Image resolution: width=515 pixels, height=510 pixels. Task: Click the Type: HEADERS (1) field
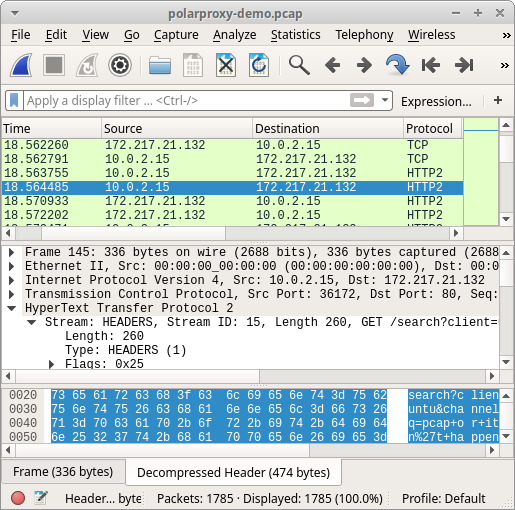(126, 350)
